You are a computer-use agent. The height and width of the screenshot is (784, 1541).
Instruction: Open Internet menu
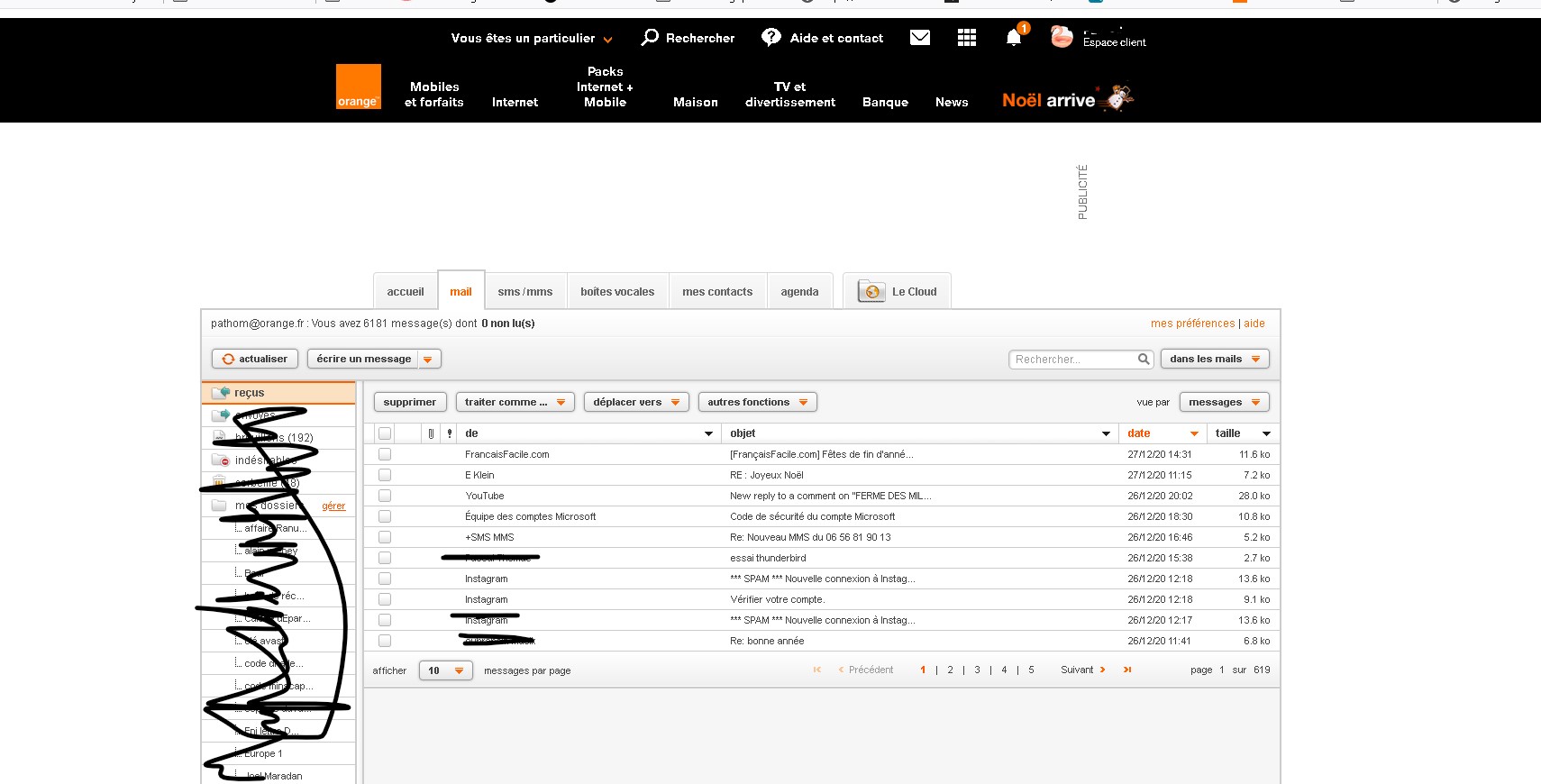click(x=515, y=102)
